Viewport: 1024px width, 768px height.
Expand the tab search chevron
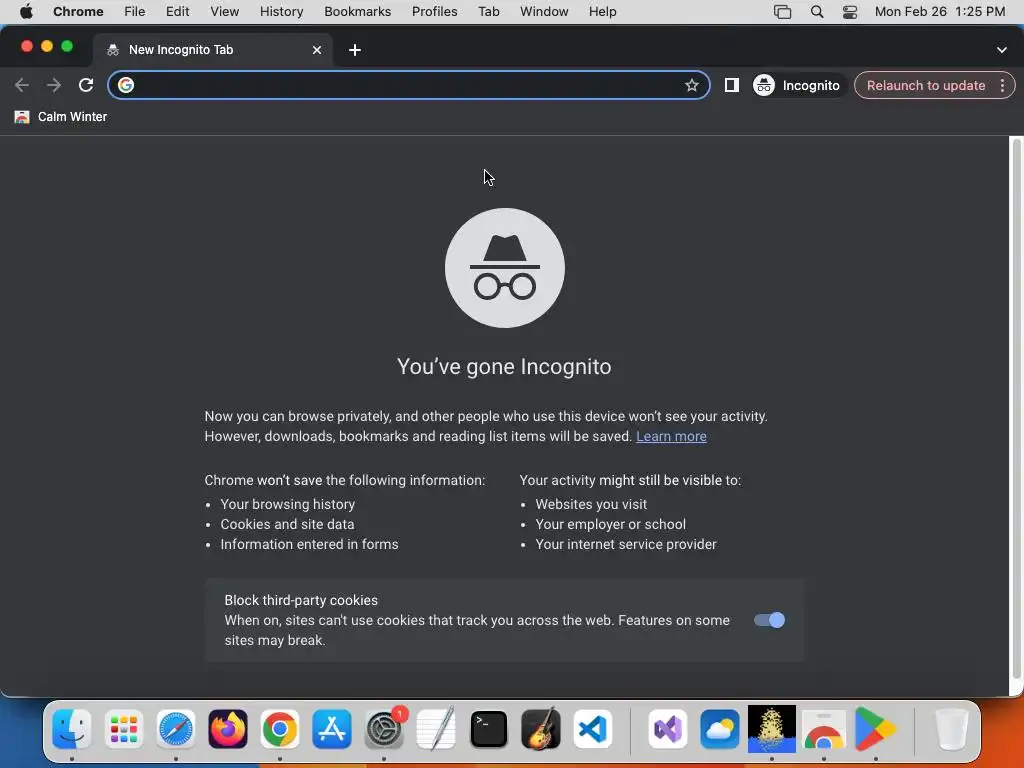coord(1001,50)
